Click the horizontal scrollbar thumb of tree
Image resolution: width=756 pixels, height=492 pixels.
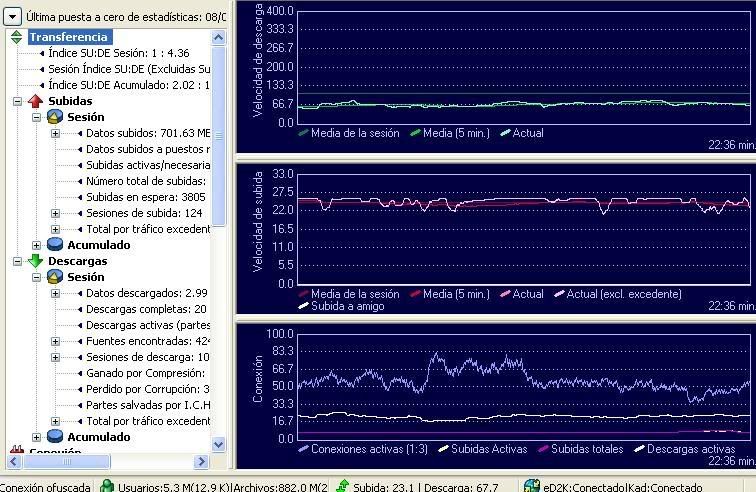point(67,462)
